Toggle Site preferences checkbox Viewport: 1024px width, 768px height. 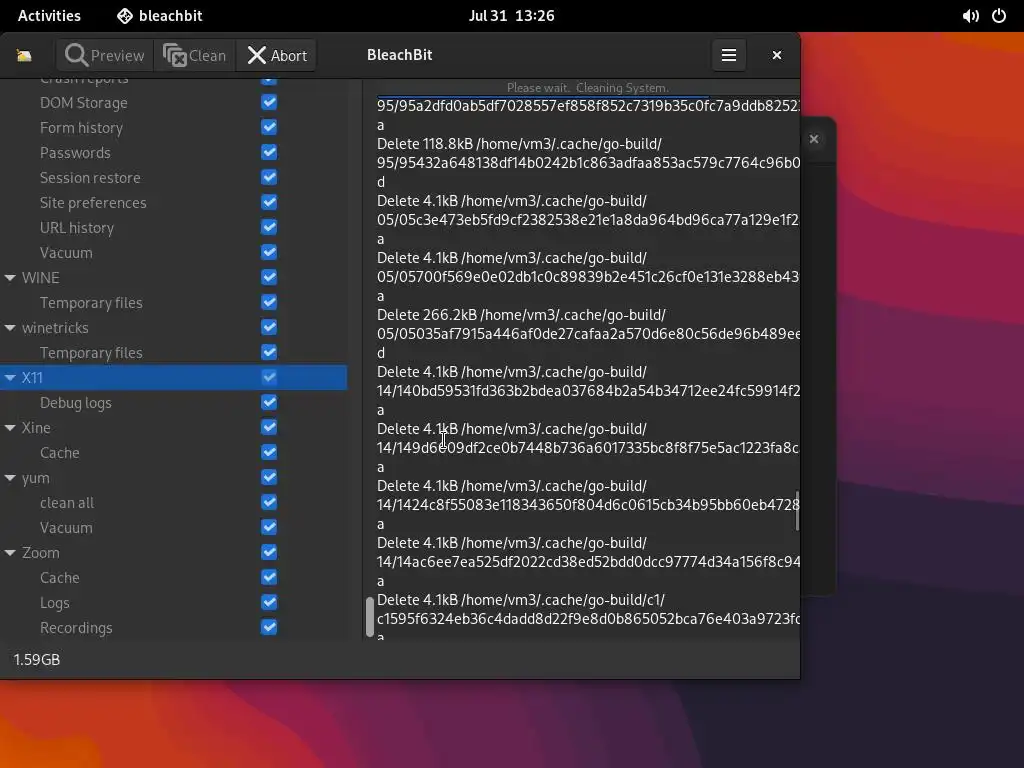pyautogui.click(x=269, y=202)
